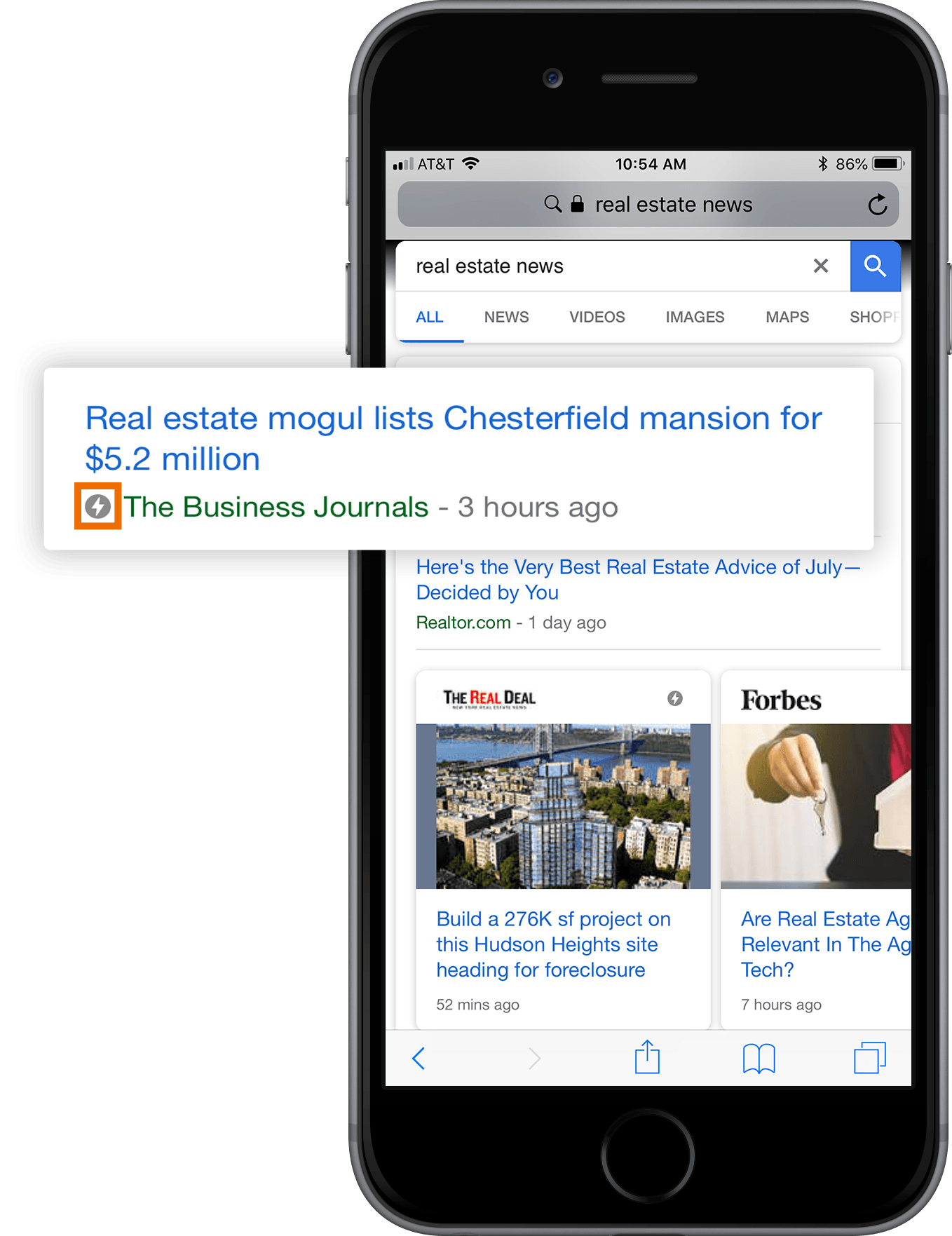Switch to the SHOPPING tab

pyautogui.click(x=874, y=317)
